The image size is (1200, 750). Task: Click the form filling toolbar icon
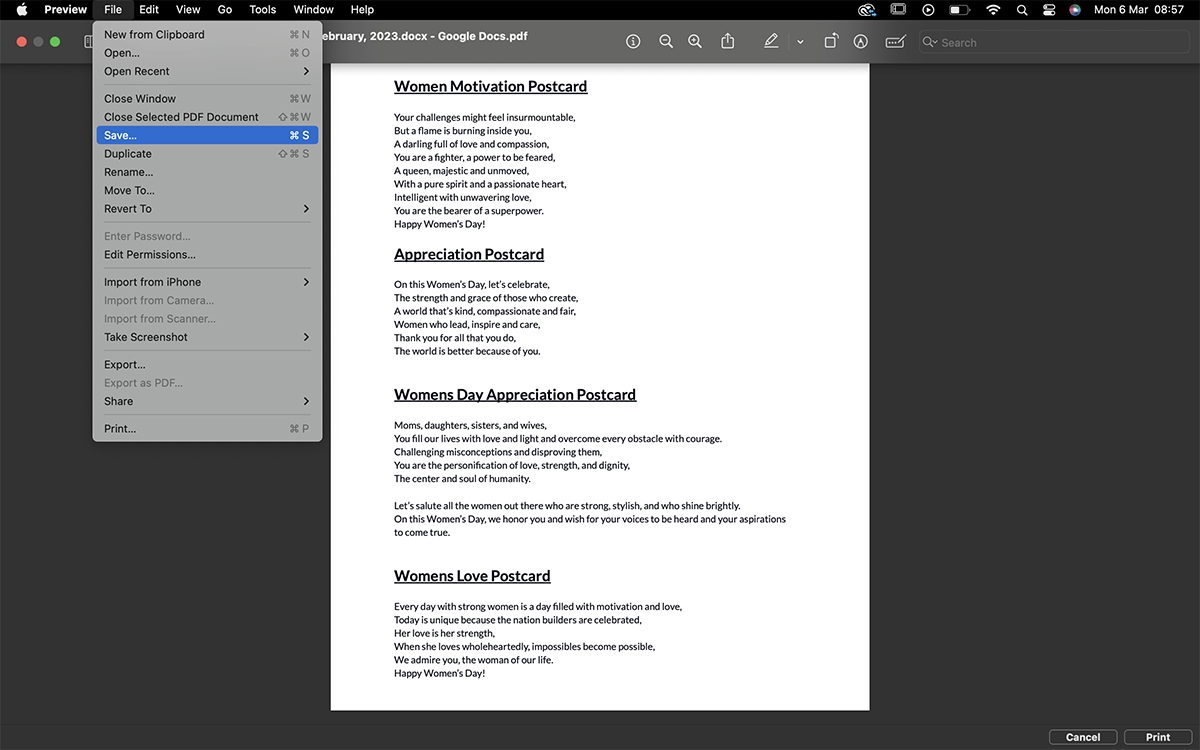click(895, 42)
